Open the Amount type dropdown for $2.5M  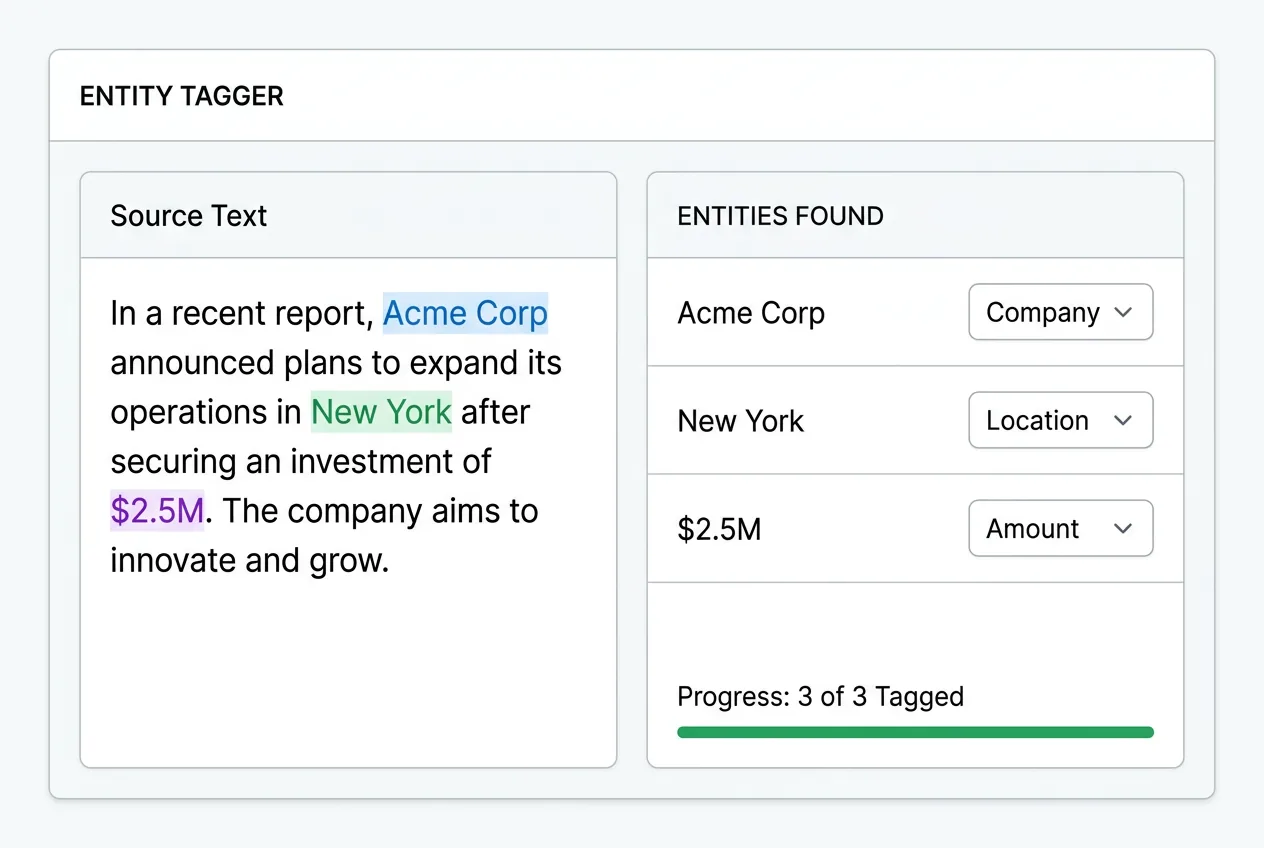coord(1060,528)
